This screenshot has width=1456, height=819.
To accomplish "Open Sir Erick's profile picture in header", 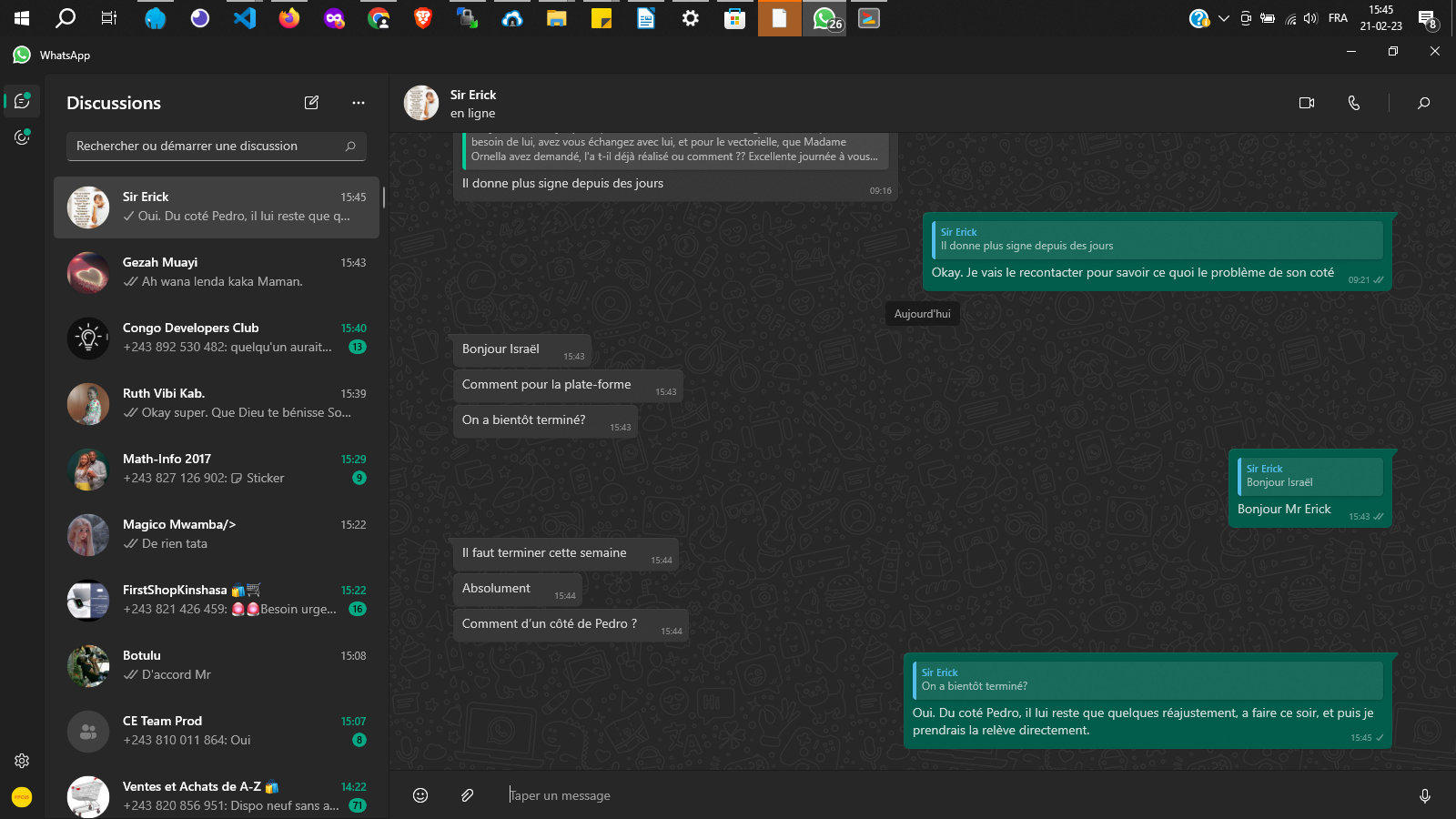I will 421,103.
